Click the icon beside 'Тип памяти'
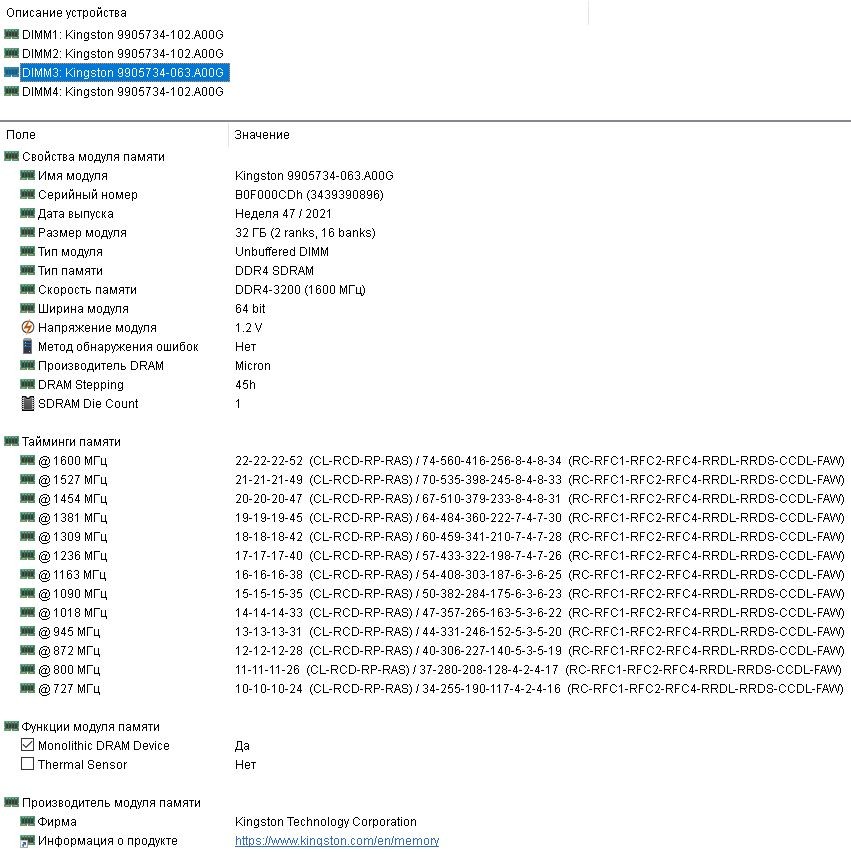This screenshot has width=851, height=855. pos(27,270)
